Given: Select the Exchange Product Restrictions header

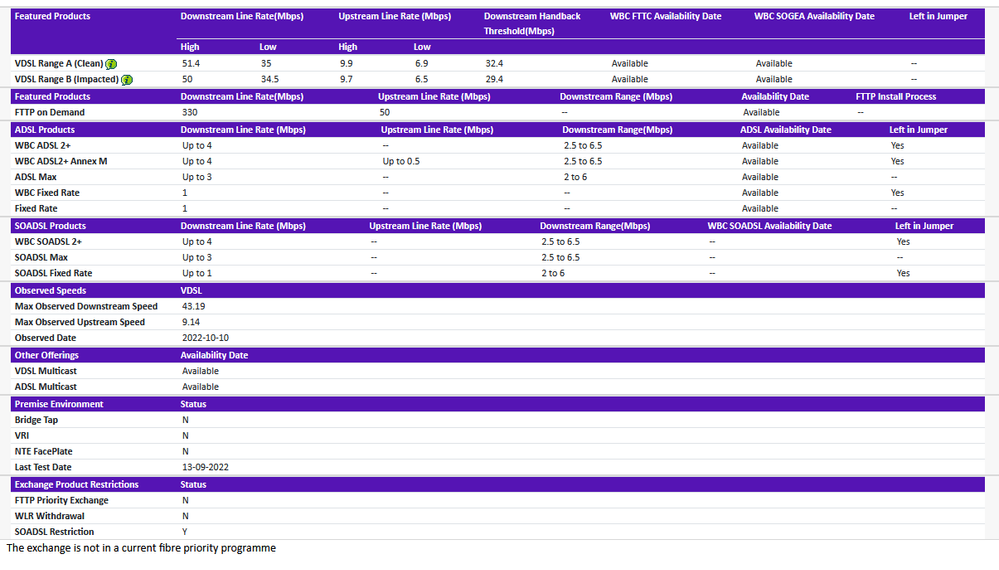Looking at the screenshot, I should tap(76, 484).
